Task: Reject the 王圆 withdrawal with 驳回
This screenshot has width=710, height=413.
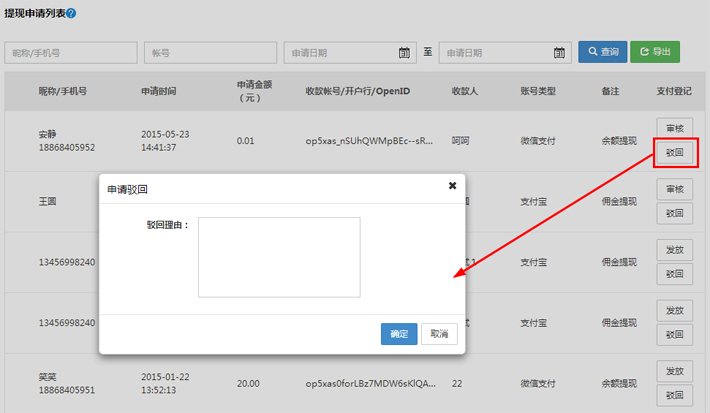Action: 674,213
